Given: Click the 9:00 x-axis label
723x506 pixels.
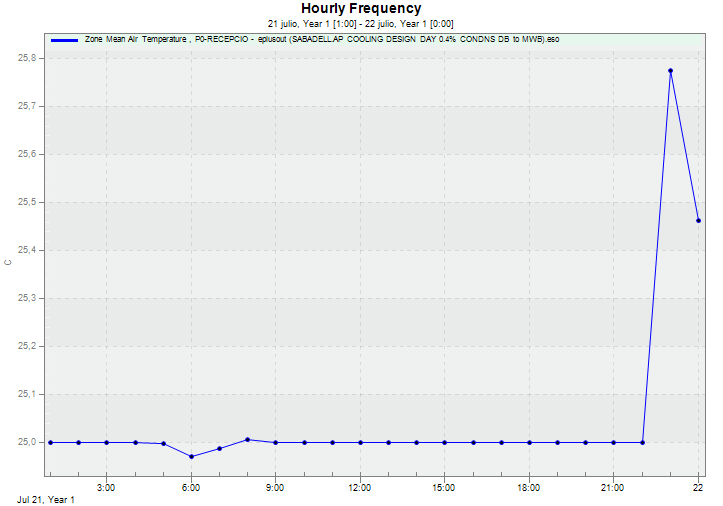Looking at the screenshot, I should click(275, 488).
